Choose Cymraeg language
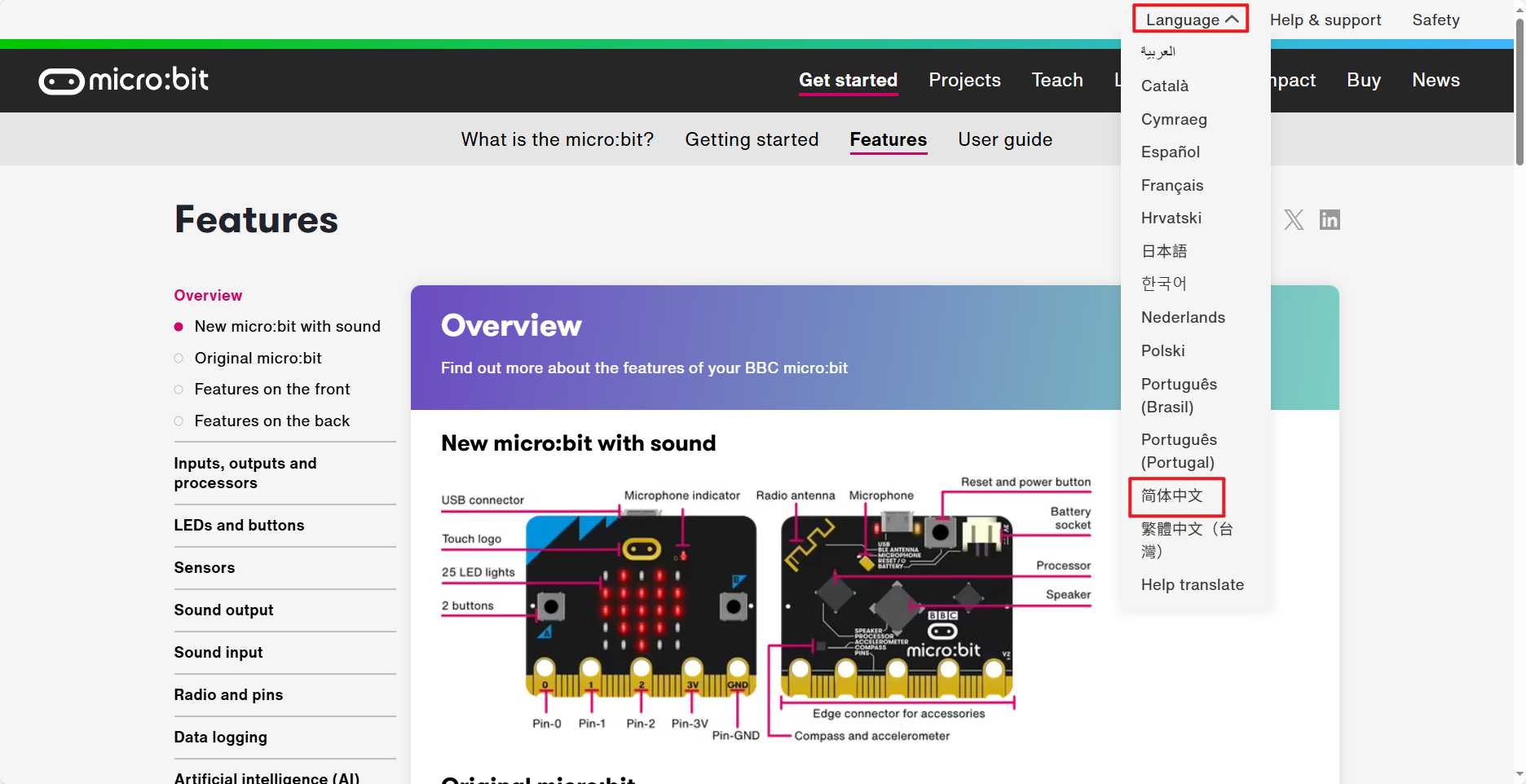The width and height of the screenshot is (1526, 784). point(1174,119)
